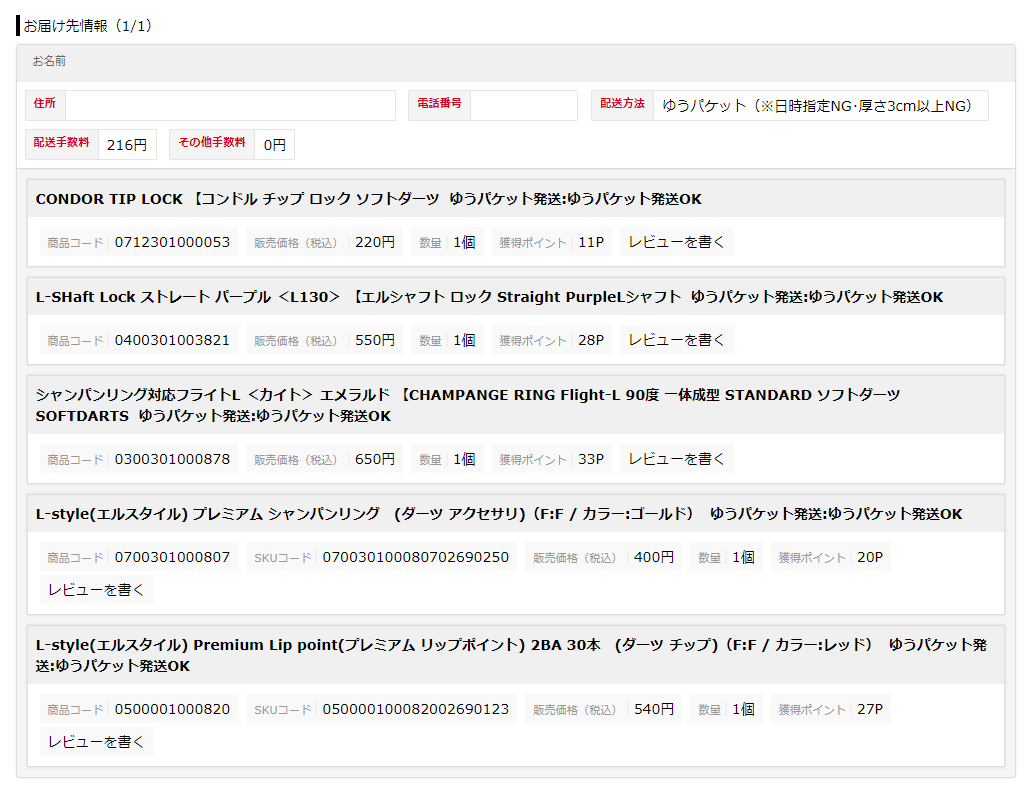Click the 216円 shipping fee value
1028x788 pixels.
[x=127, y=145]
